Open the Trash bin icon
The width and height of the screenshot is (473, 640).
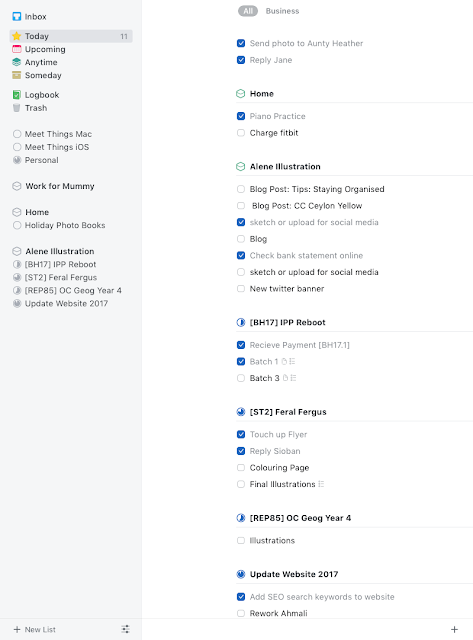17,108
